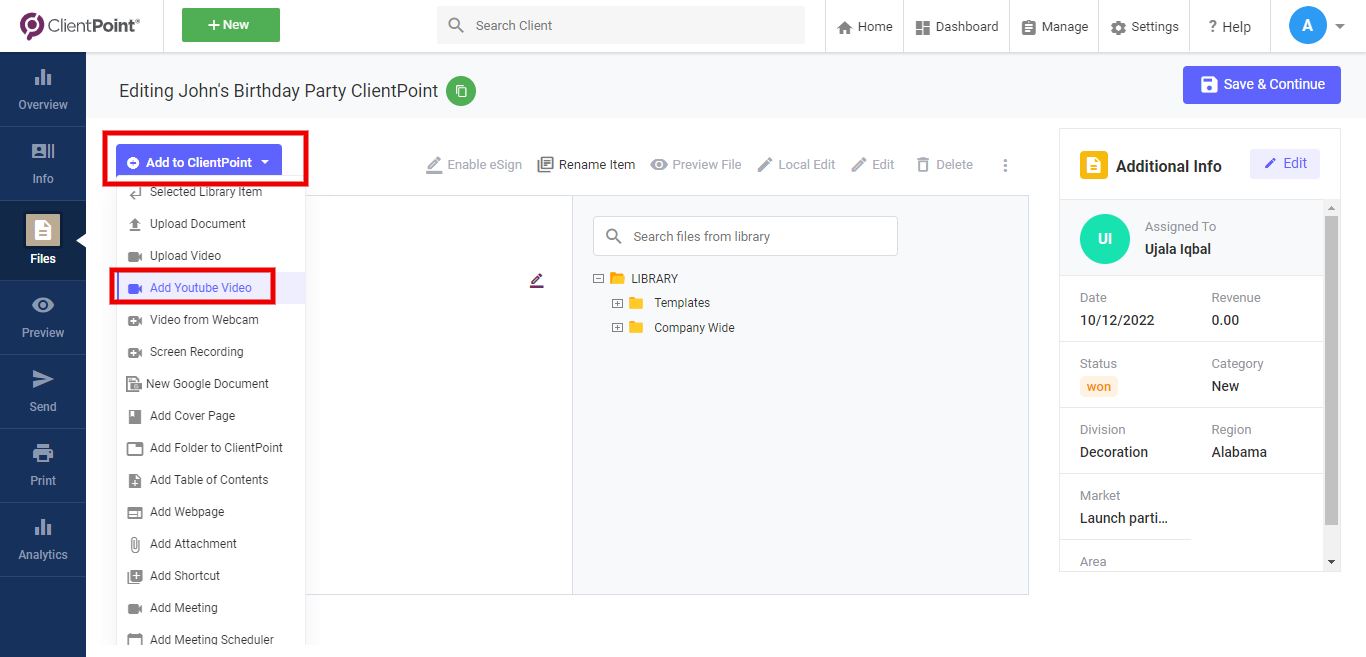Click the green New button
This screenshot has width=1366, height=657.
pyautogui.click(x=231, y=25)
